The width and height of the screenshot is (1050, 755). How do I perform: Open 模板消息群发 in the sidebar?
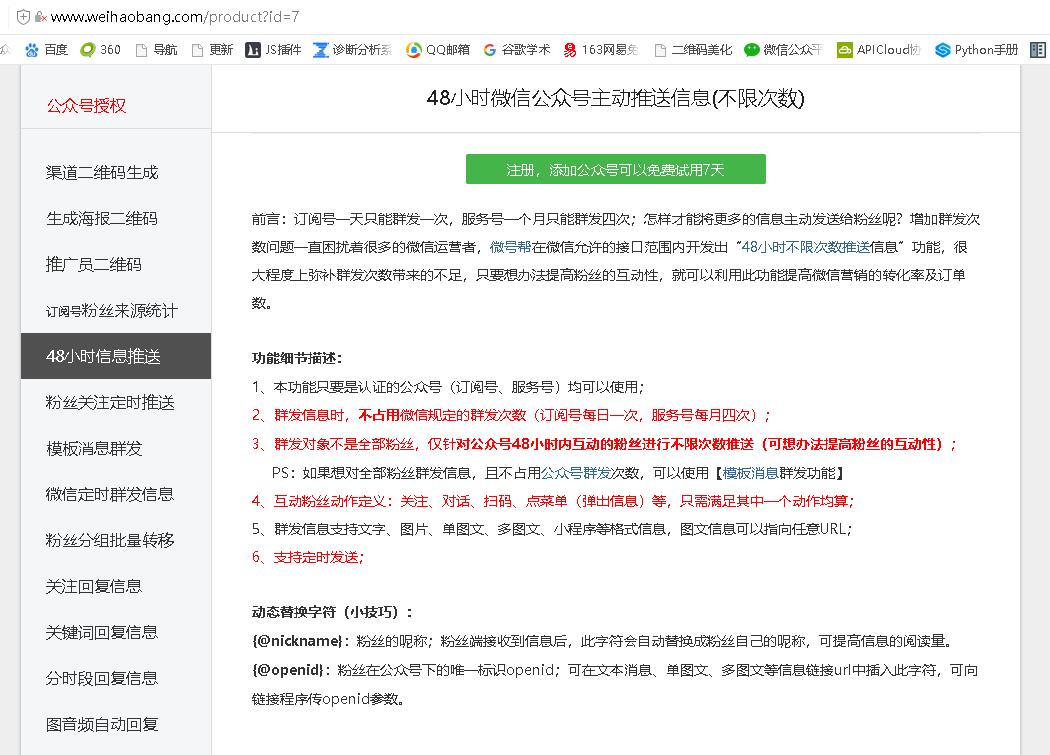[x=94, y=448]
